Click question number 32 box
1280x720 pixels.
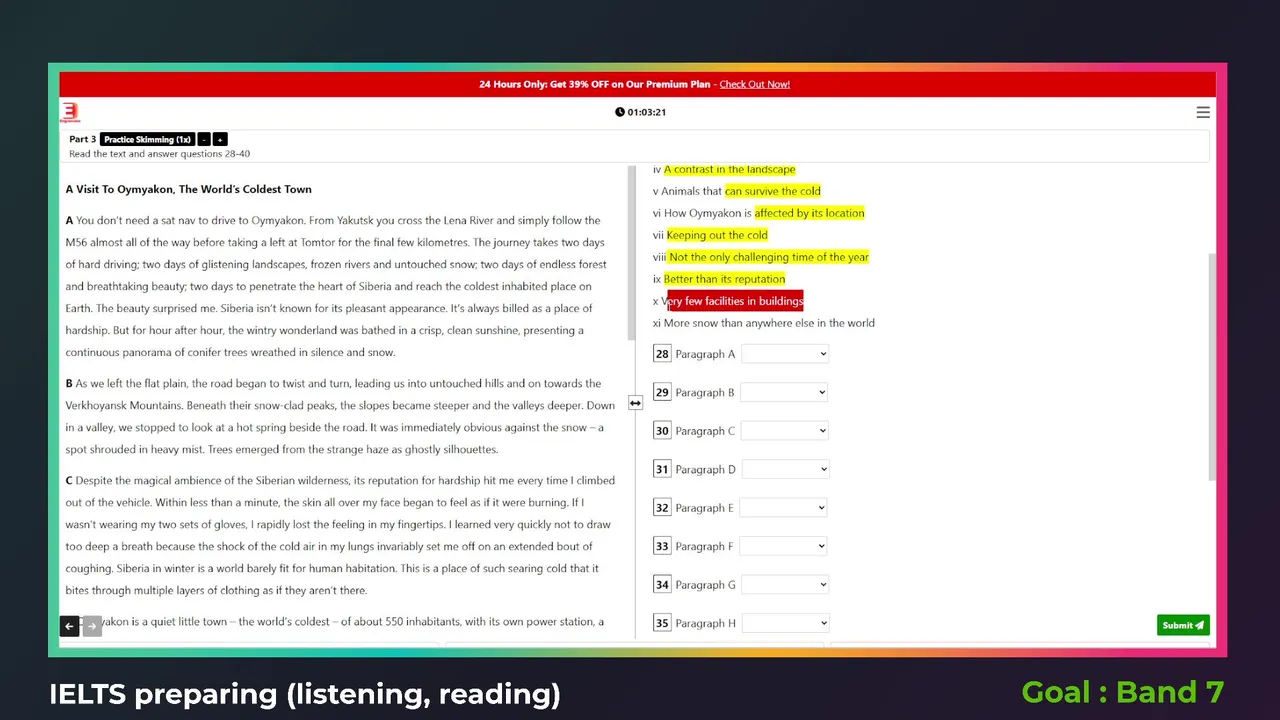[662, 508]
